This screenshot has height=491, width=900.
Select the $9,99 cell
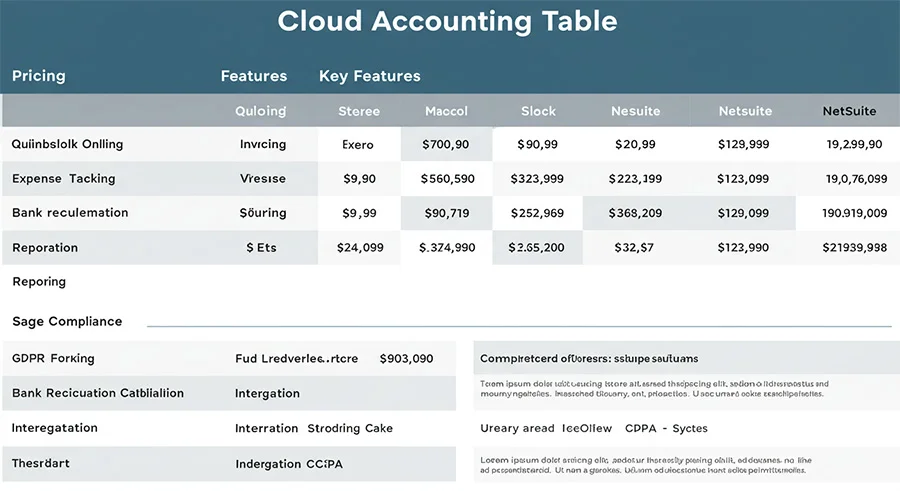pyautogui.click(x=359, y=213)
